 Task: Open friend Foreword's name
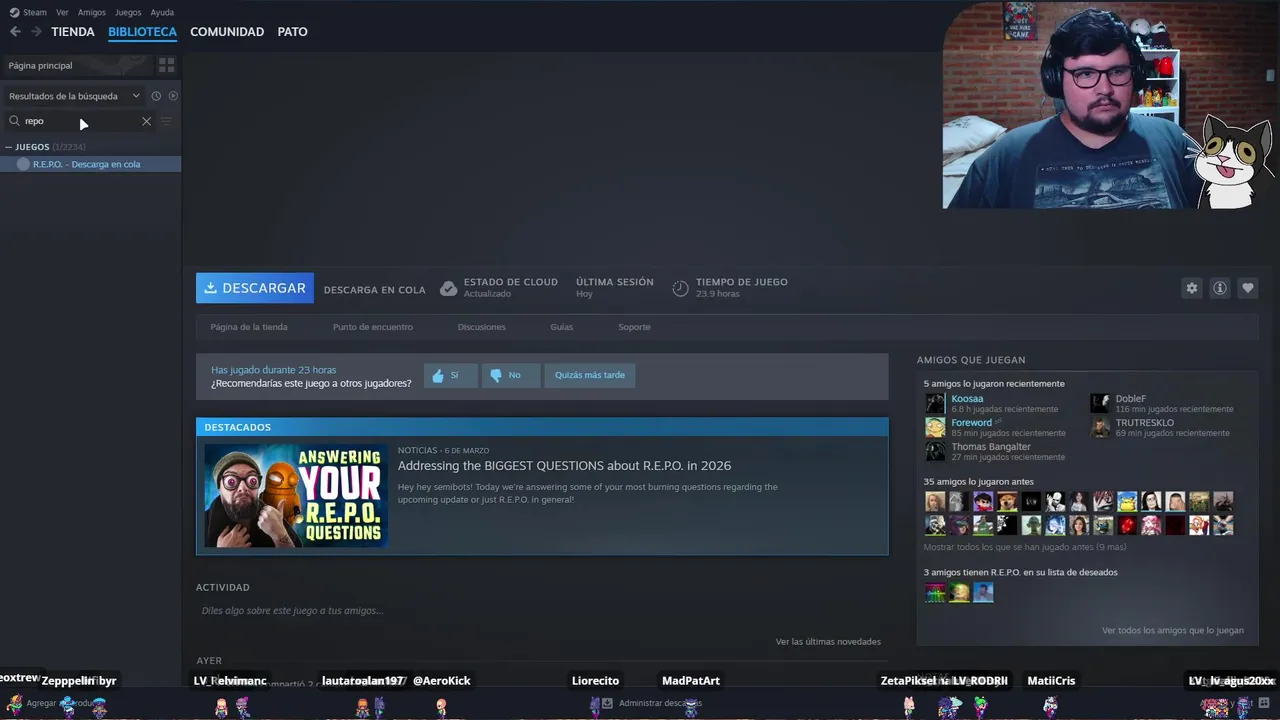click(971, 423)
